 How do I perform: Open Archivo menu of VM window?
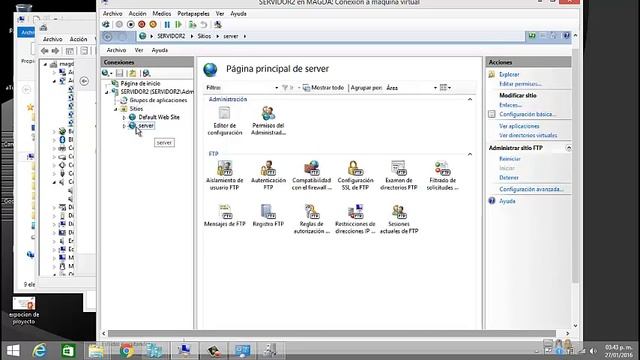point(112,13)
